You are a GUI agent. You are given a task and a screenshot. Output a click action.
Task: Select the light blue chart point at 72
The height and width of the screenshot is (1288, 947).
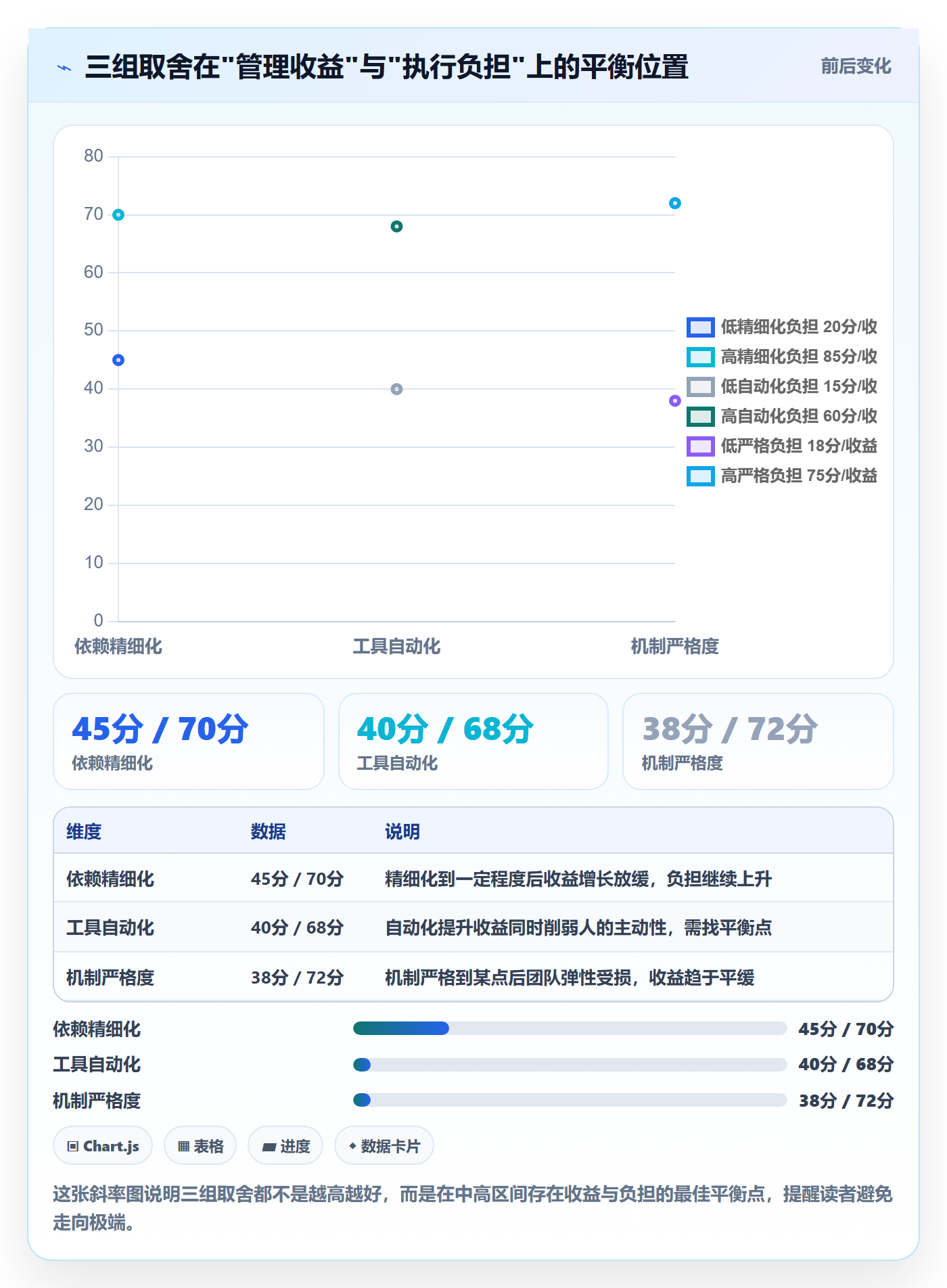coord(675,203)
